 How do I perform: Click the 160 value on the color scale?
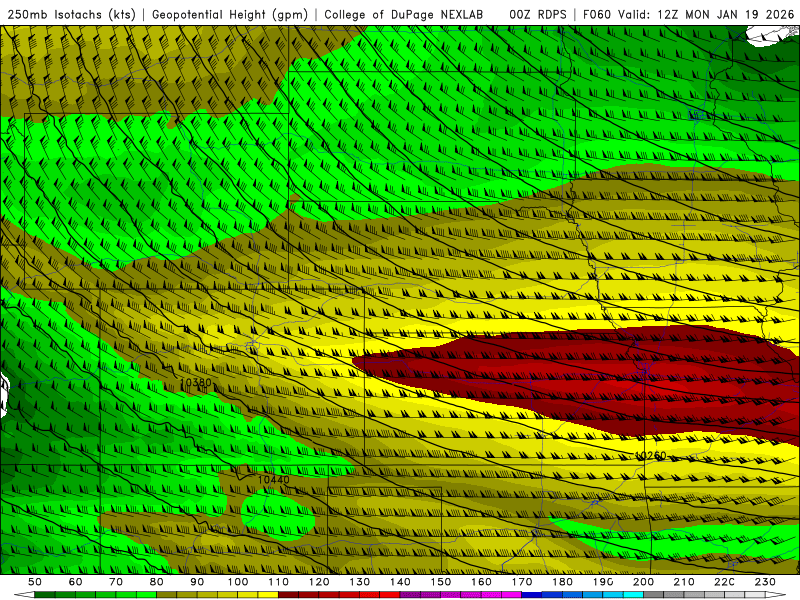point(481,582)
